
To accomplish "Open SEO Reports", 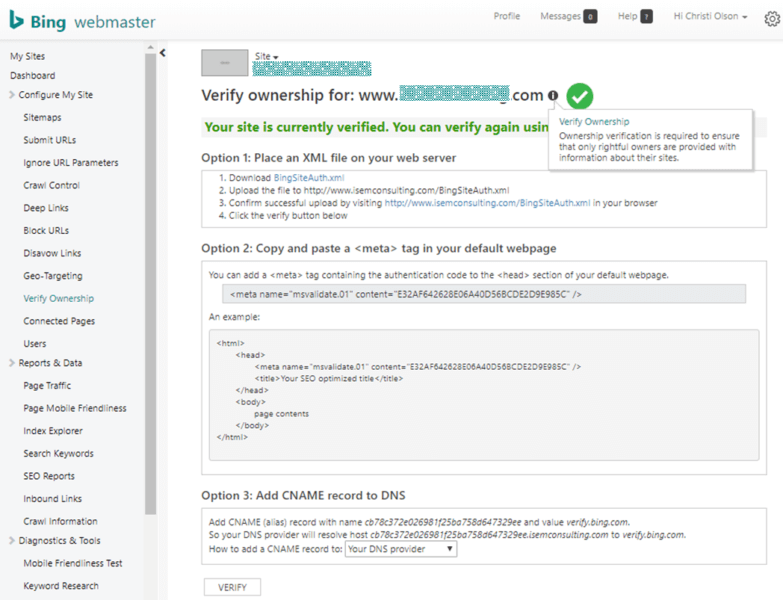I will [x=49, y=476].
